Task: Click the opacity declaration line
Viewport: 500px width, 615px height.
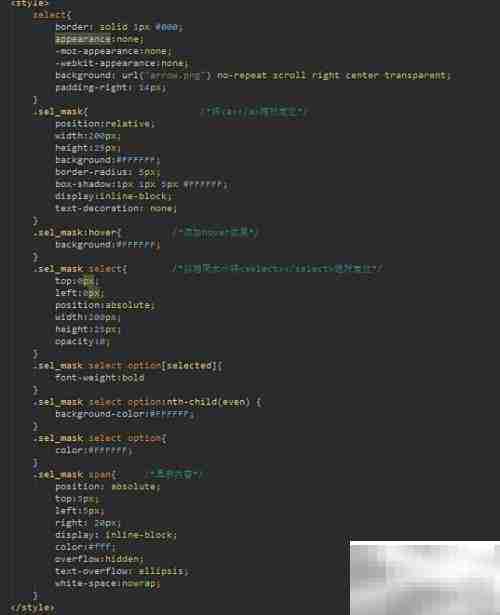Action: [x=83, y=341]
